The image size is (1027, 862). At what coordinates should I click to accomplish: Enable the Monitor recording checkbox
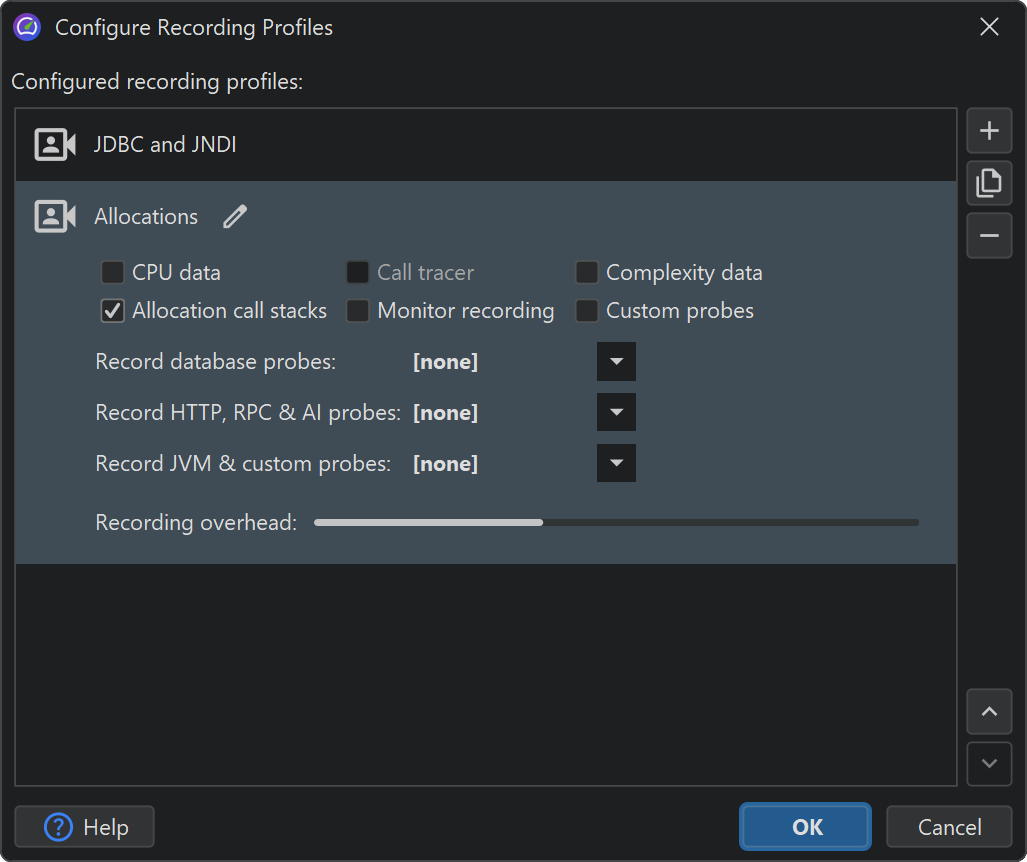(358, 311)
